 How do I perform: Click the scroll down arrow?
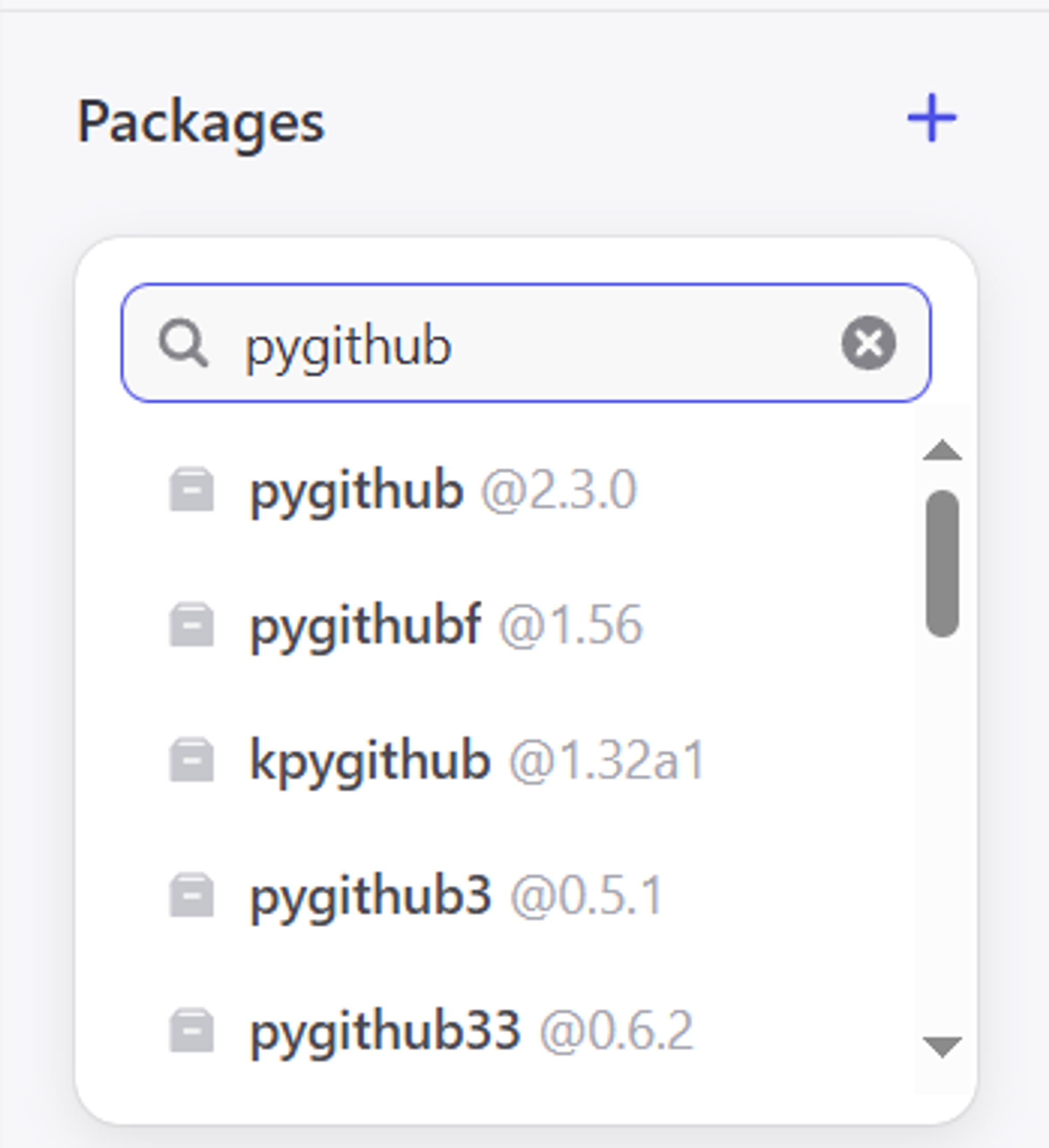(943, 1047)
